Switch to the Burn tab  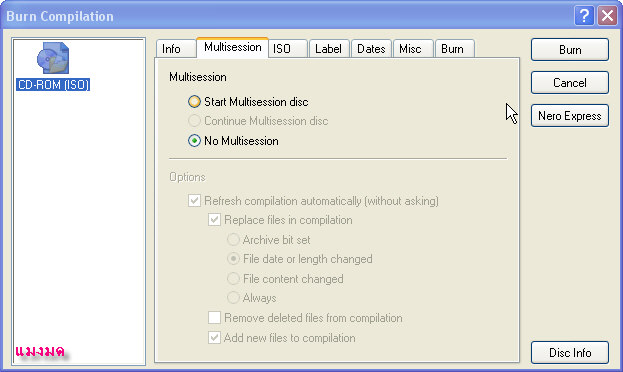(455, 49)
